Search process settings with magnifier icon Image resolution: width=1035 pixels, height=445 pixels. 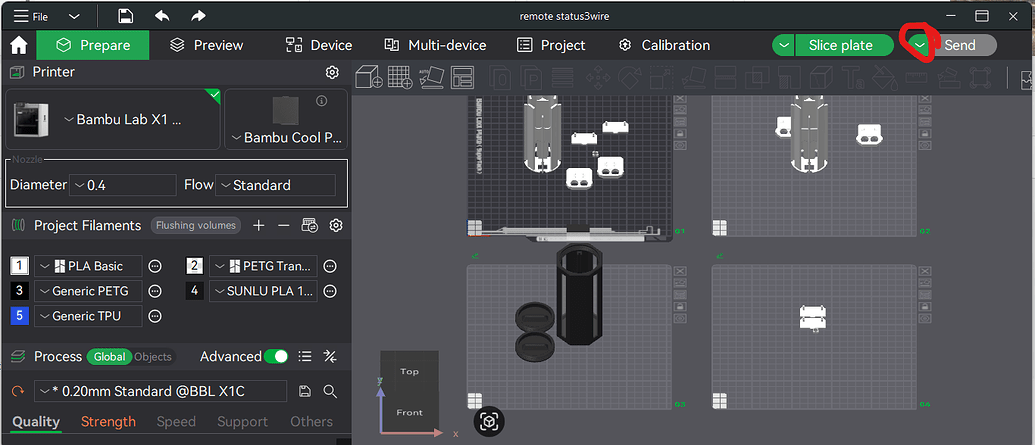click(x=330, y=392)
